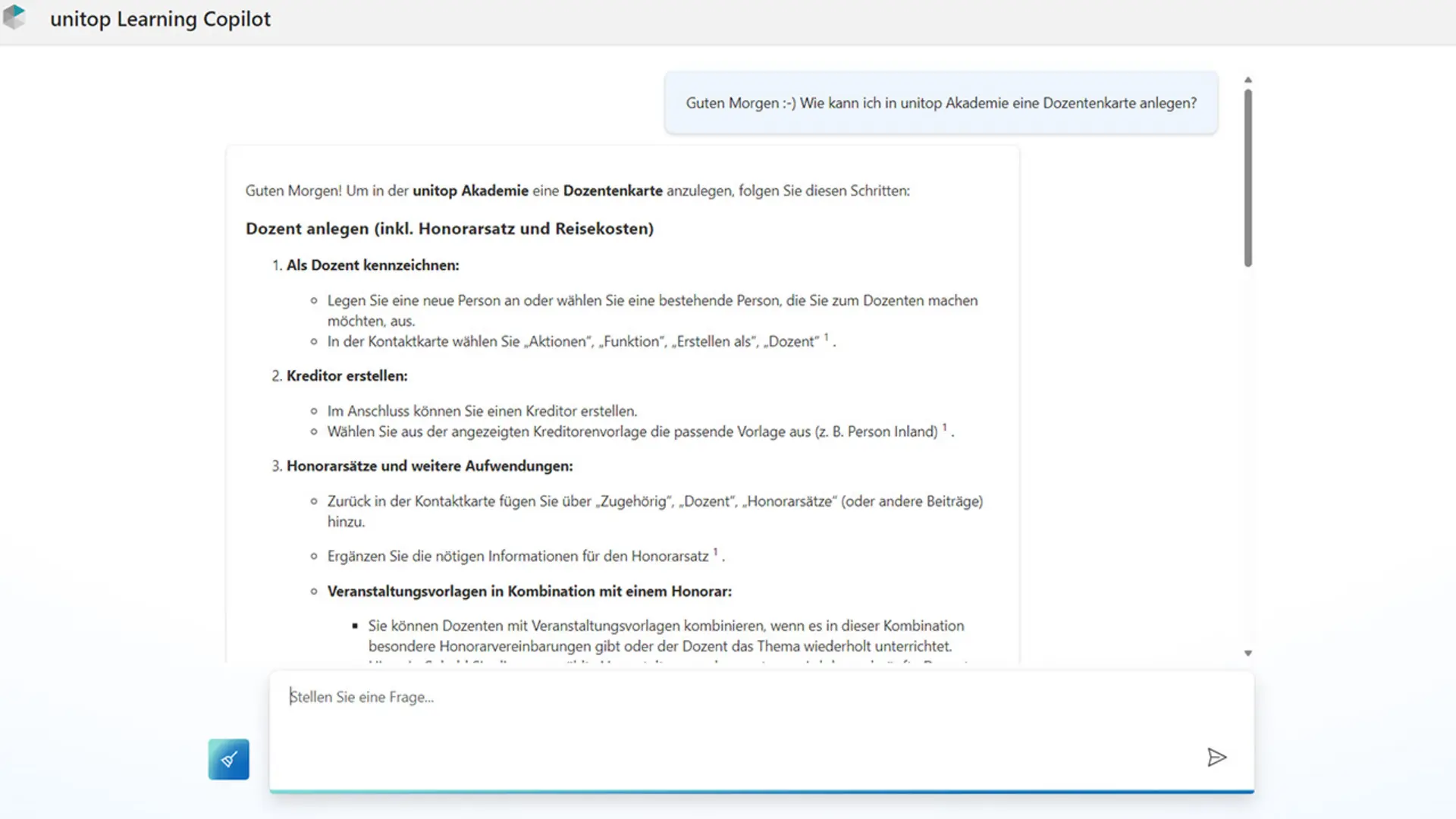Click the broom clear-chat button

point(228,759)
